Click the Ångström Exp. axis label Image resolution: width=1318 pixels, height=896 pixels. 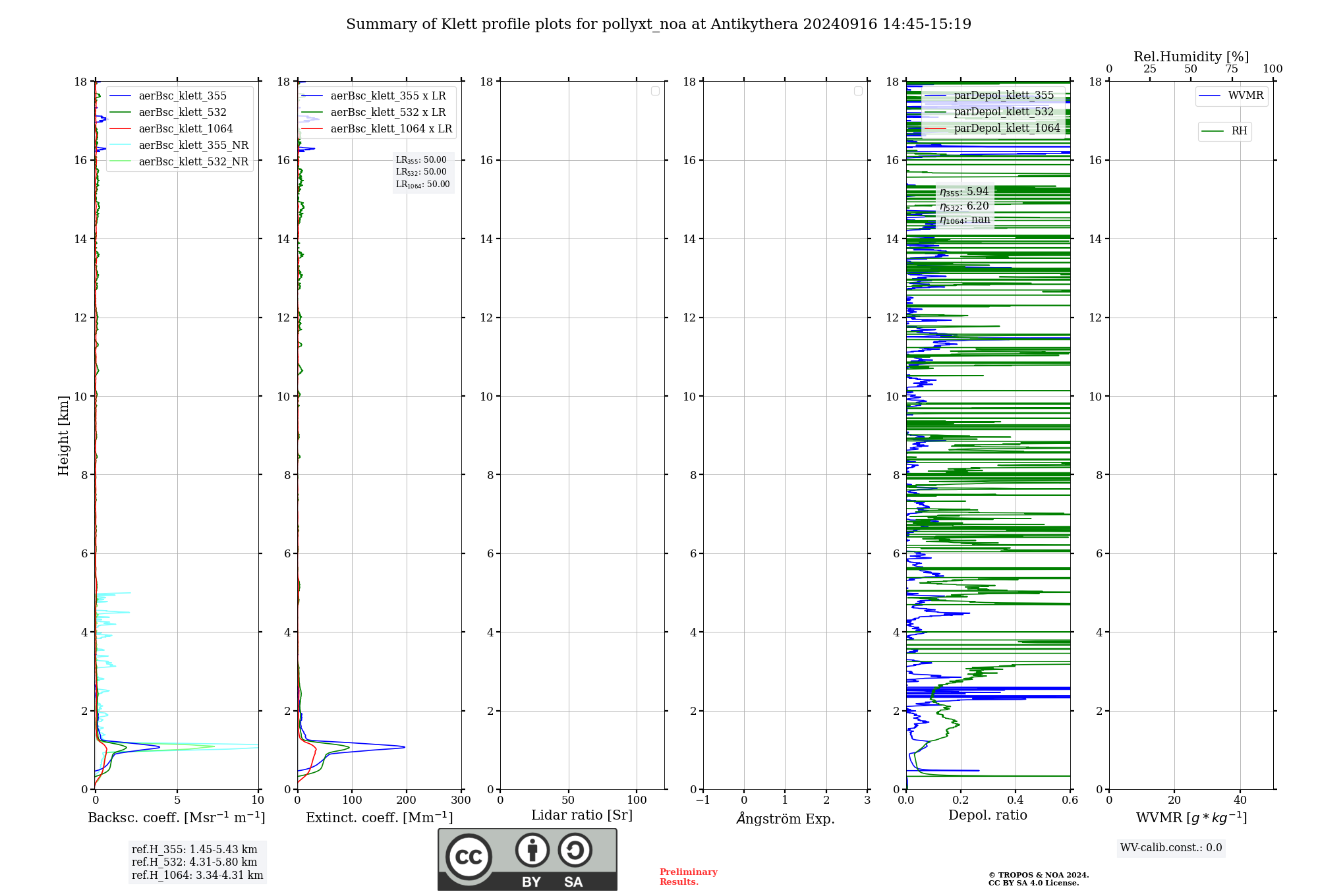point(786,818)
